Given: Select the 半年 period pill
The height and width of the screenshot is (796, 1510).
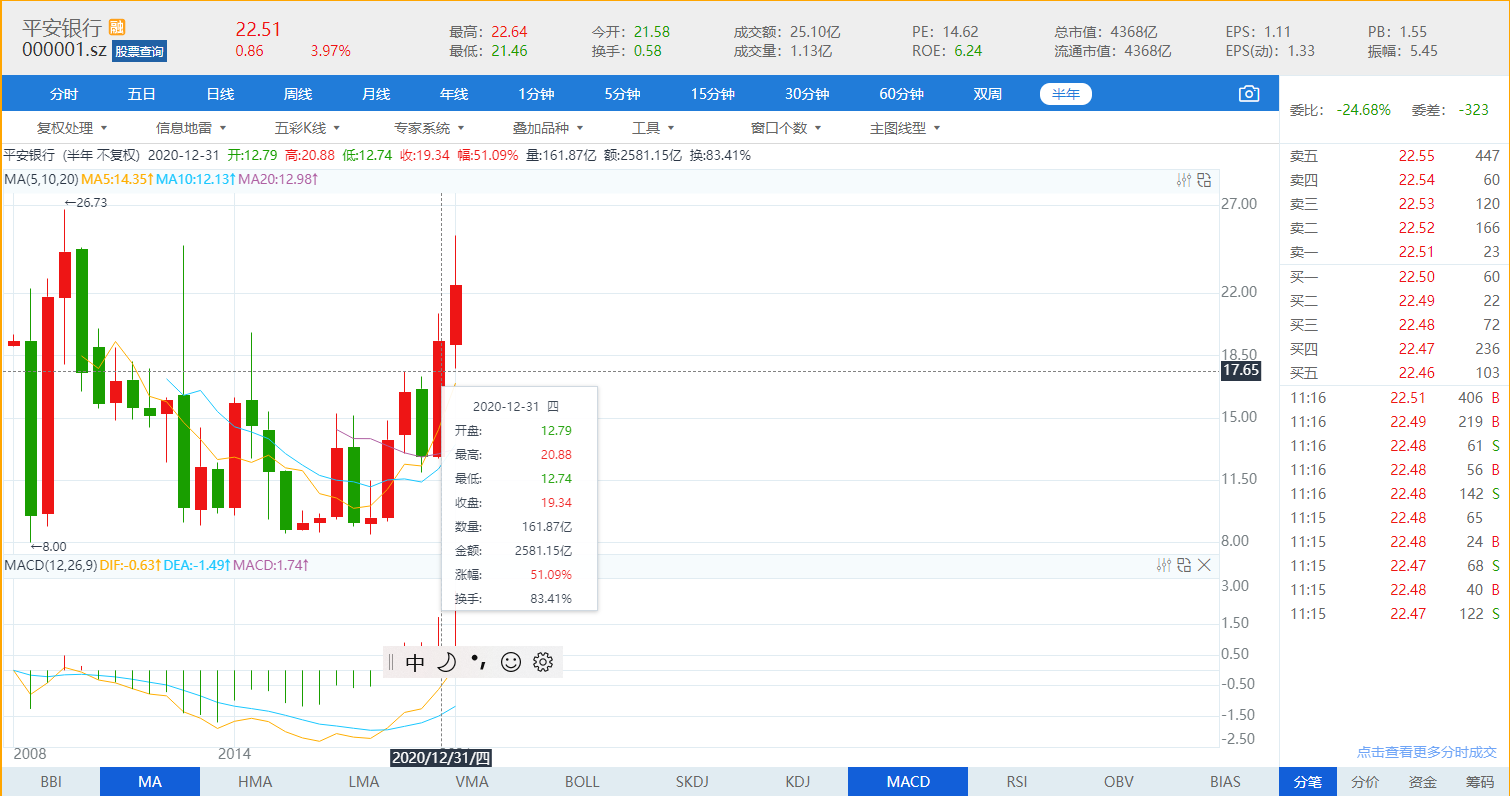Looking at the screenshot, I should coord(1066,94).
